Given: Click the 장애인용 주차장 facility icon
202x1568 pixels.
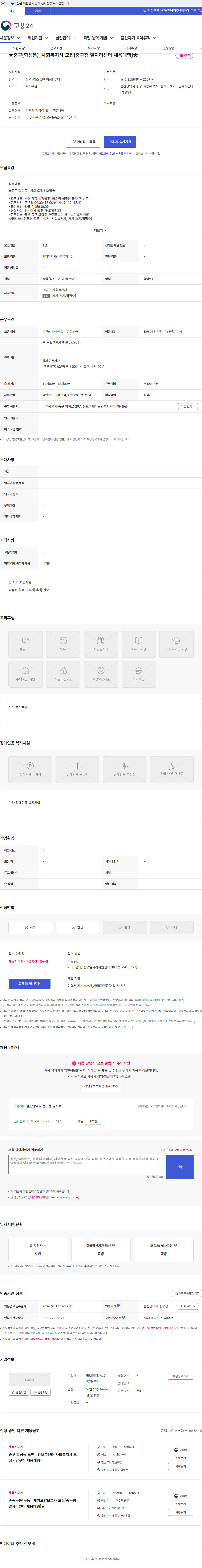Looking at the screenshot, I should pos(31,769).
